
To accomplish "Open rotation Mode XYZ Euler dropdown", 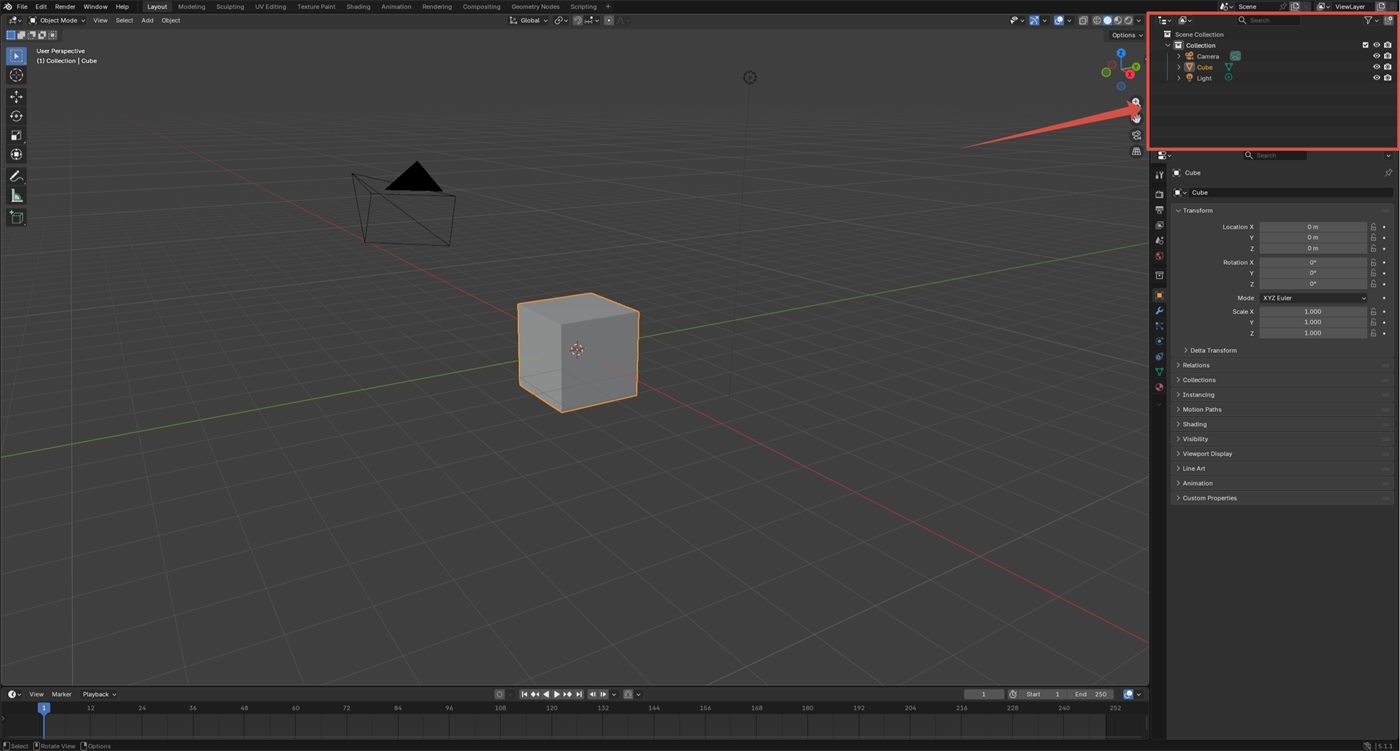I will tap(1313, 298).
